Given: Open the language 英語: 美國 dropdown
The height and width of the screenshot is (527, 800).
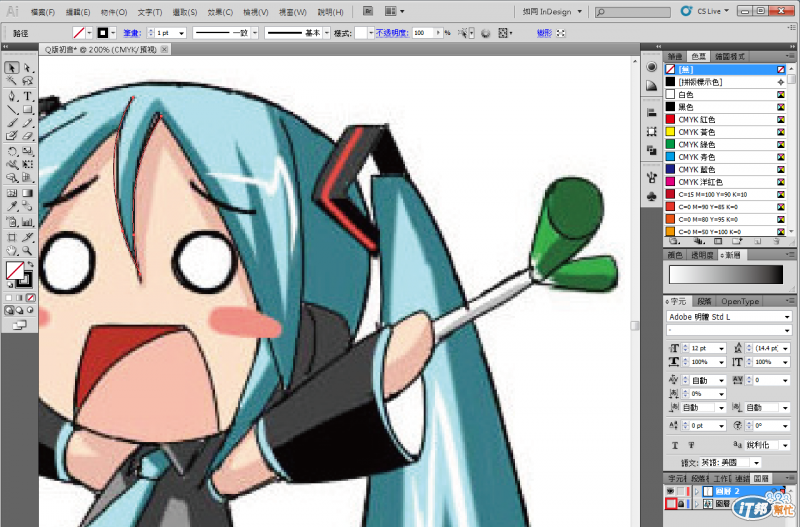Looking at the screenshot, I should click(756, 463).
